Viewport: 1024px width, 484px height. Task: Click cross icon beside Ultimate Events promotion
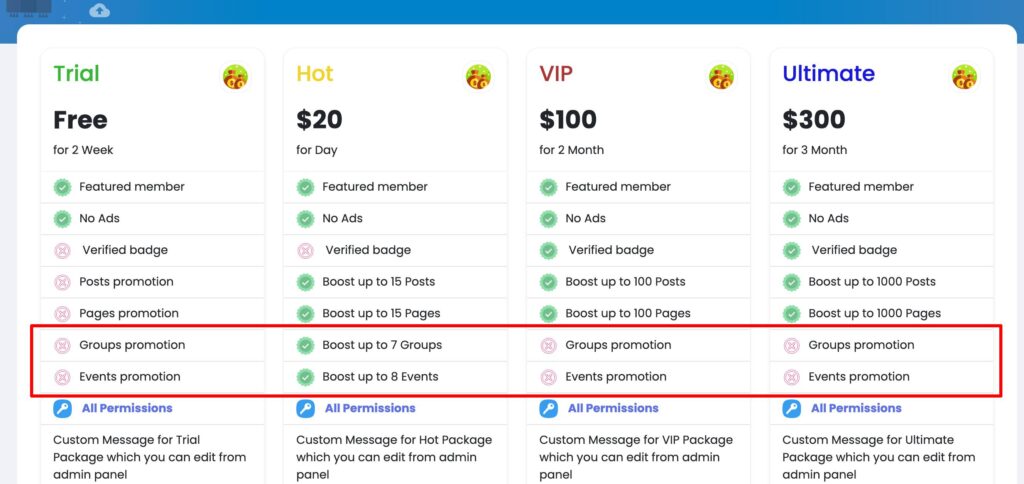(x=791, y=377)
